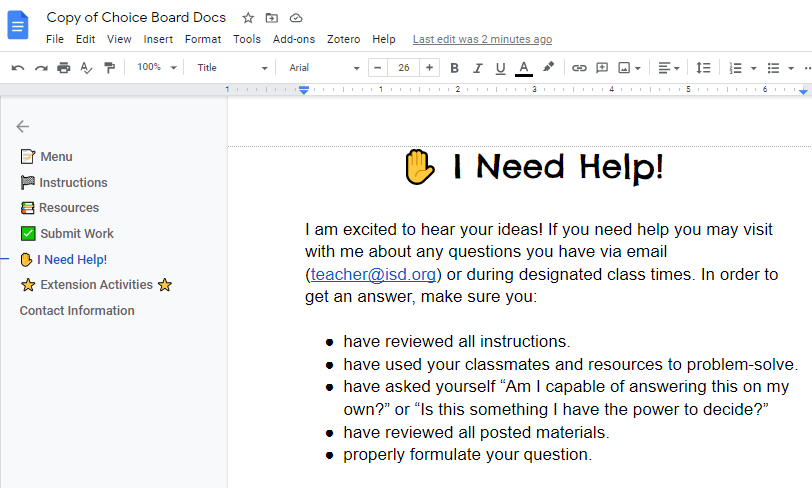Decrease font size with the minus button

pos(378,68)
